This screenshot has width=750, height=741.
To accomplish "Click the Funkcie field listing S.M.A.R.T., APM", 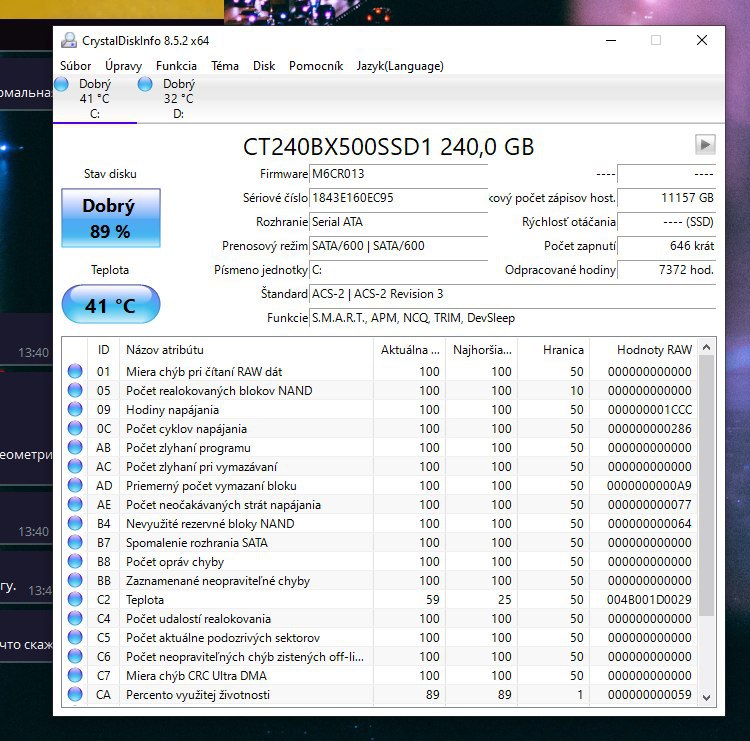I will pyautogui.click(x=512, y=318).
